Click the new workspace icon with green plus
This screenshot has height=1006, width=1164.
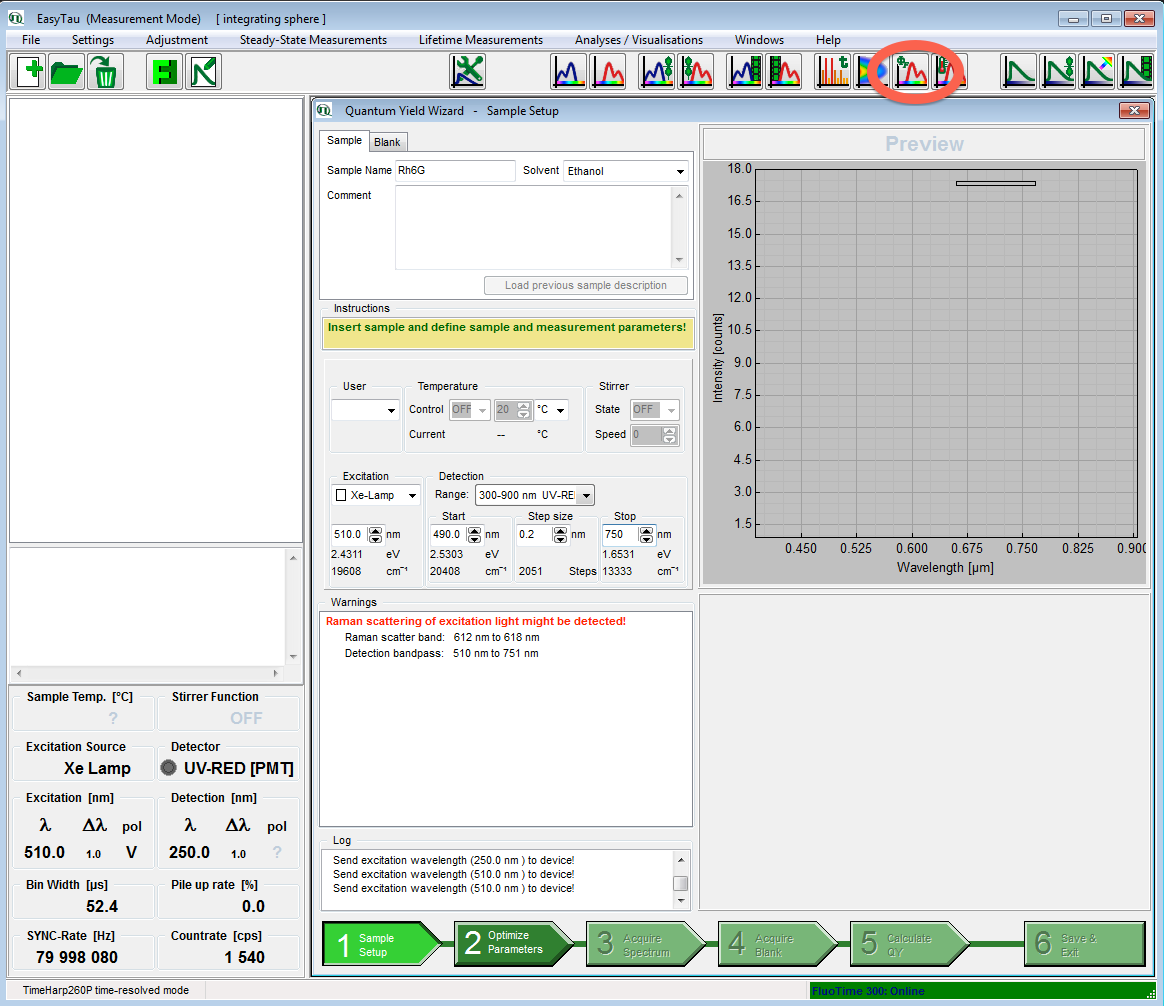pos(30,72)
